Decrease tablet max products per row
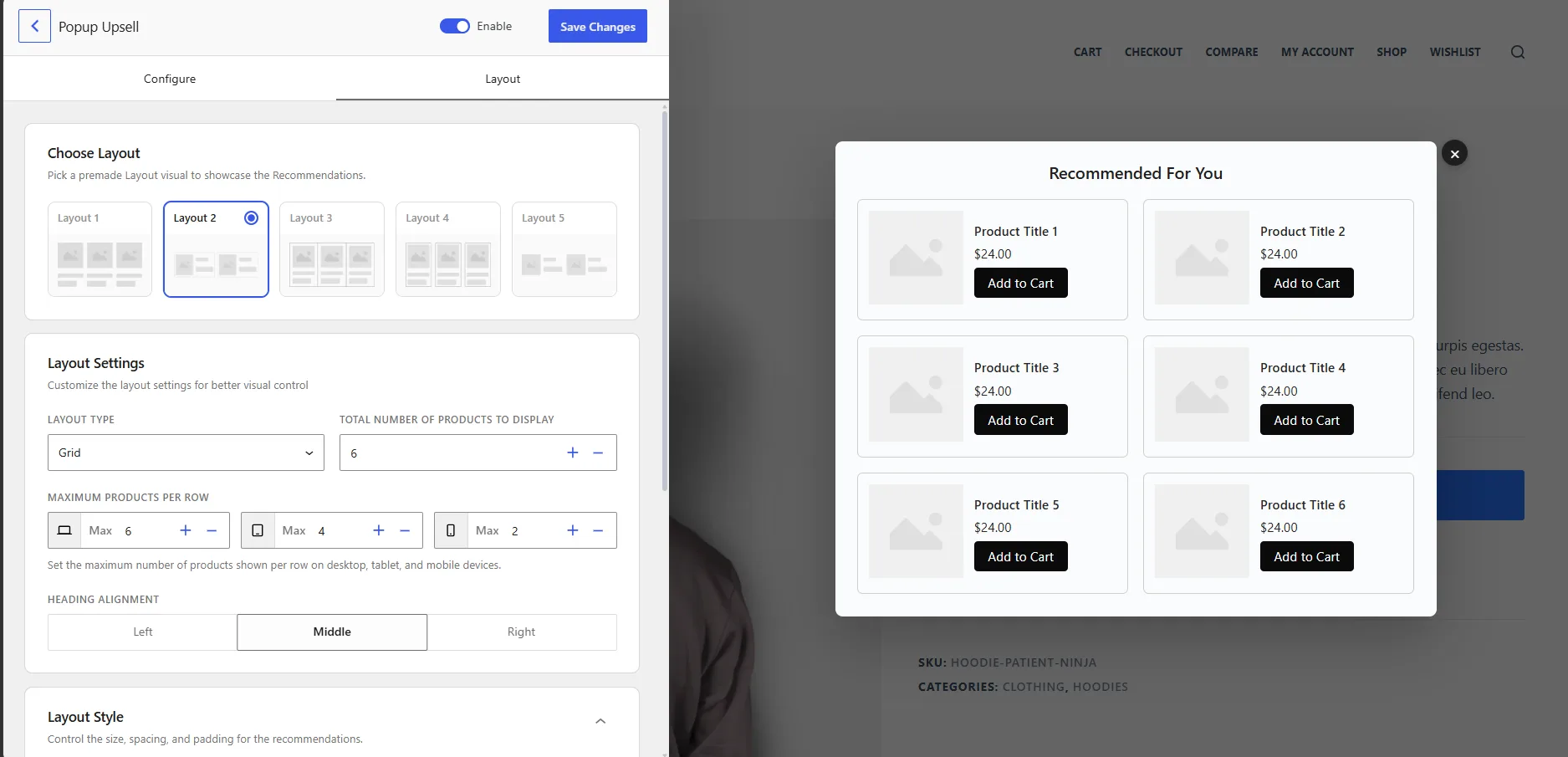The height and width of the screenshot is (757, 1568). pyautogui.click(x=405, y=530)
